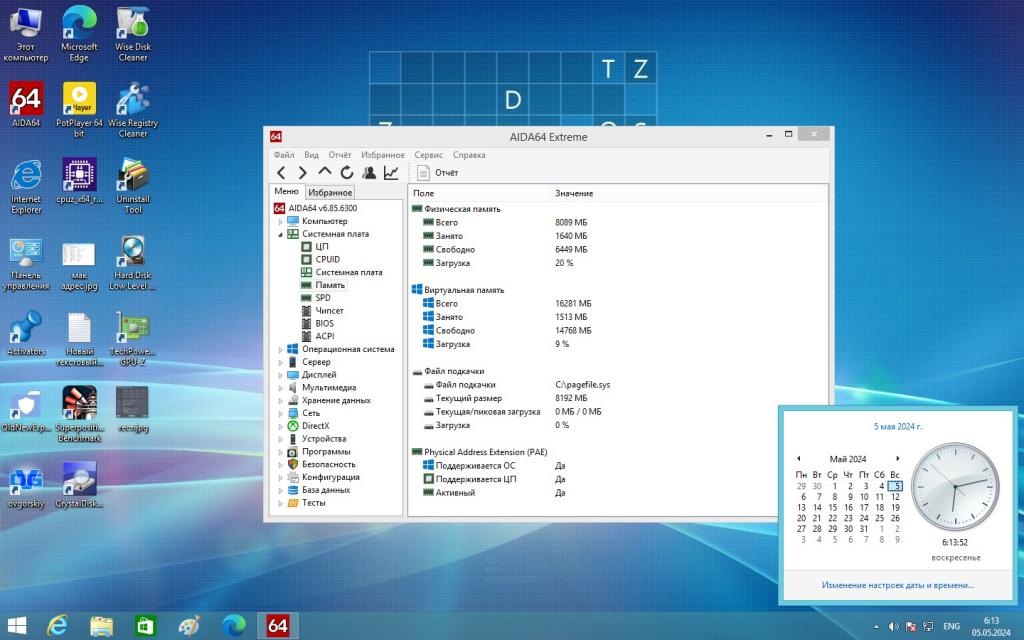Click the Отчёт report button
1024x640 pixels.
coord(438,172)
